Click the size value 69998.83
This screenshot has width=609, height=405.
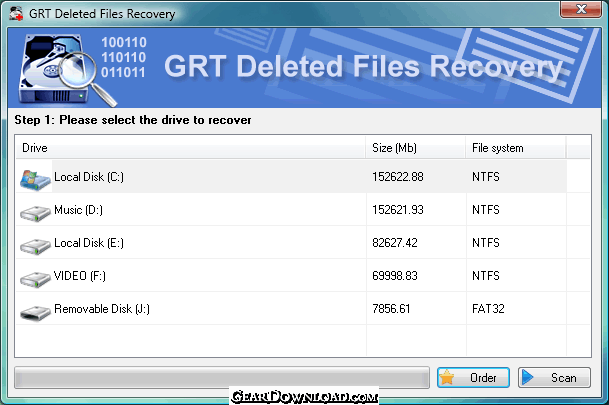pos(395,276)
